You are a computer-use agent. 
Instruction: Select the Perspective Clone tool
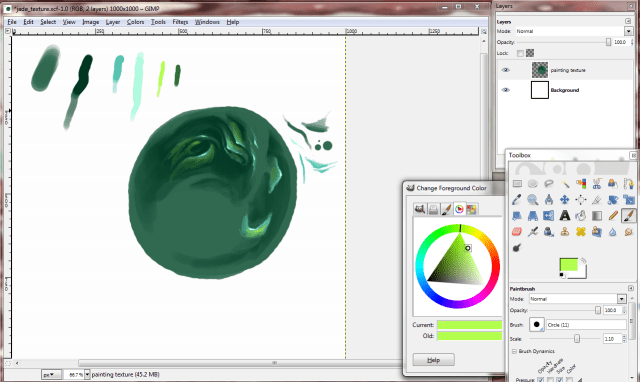[x=597, y=232]
